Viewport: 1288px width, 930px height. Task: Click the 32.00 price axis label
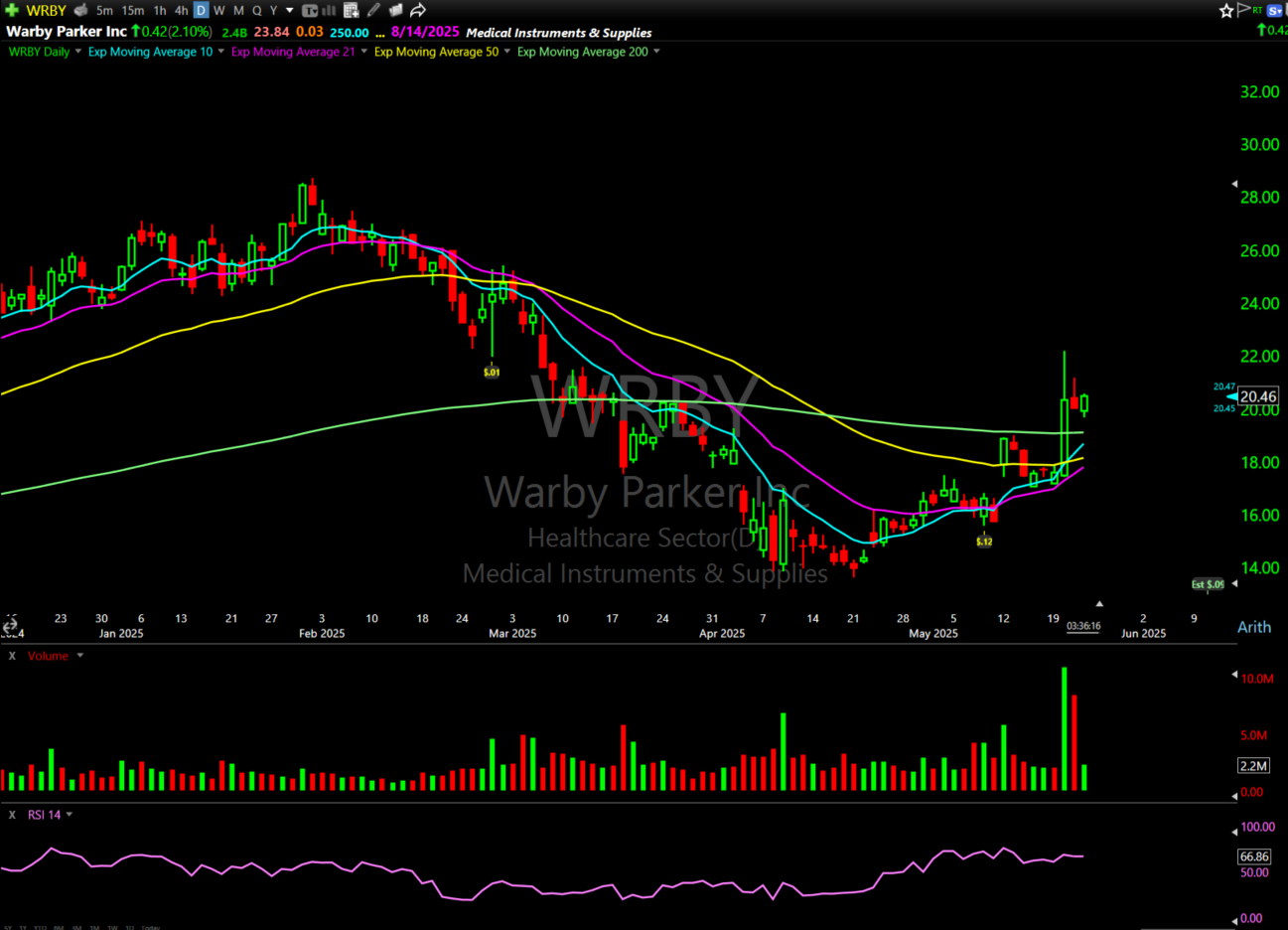pyautogui.click(x=1259, y=92)
